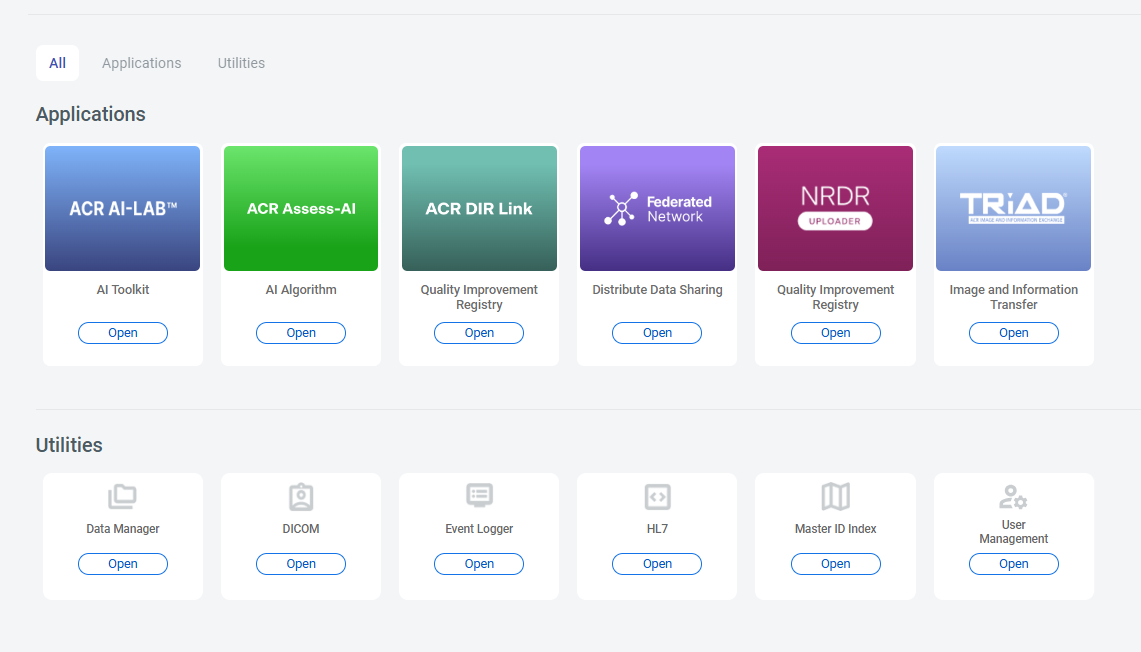The width and height of the screenshot is (1141, 652).
Task: Open the DICOM utility
Action: click(301, 564)
